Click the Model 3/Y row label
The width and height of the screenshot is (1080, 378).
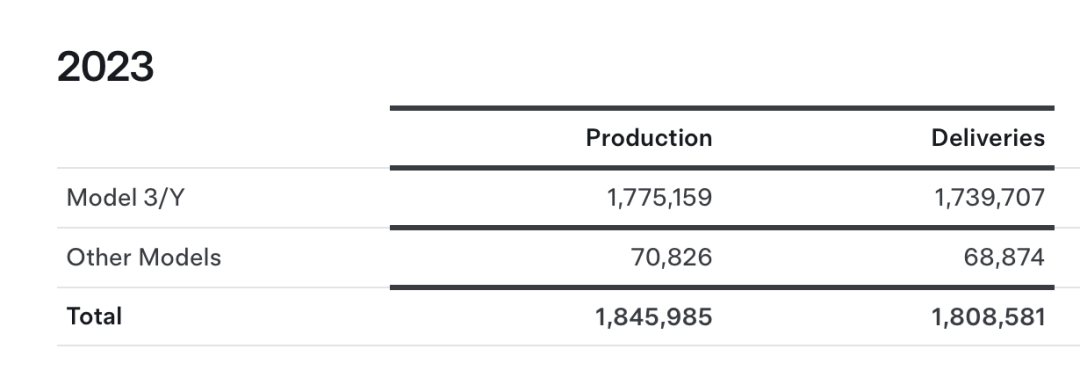pos(126,198)
